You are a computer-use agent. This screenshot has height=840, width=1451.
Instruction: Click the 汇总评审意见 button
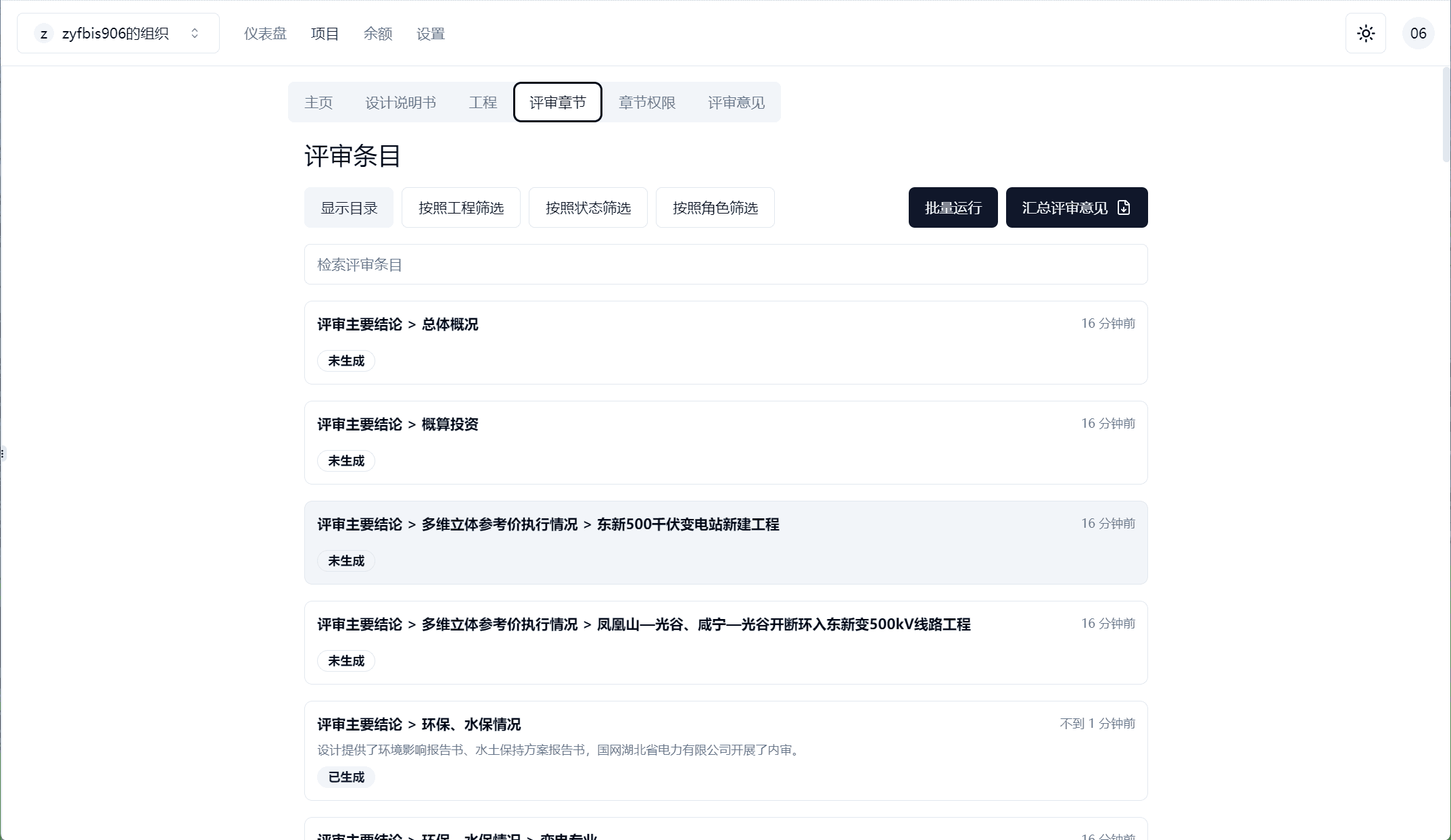(x=1077, y=207)
